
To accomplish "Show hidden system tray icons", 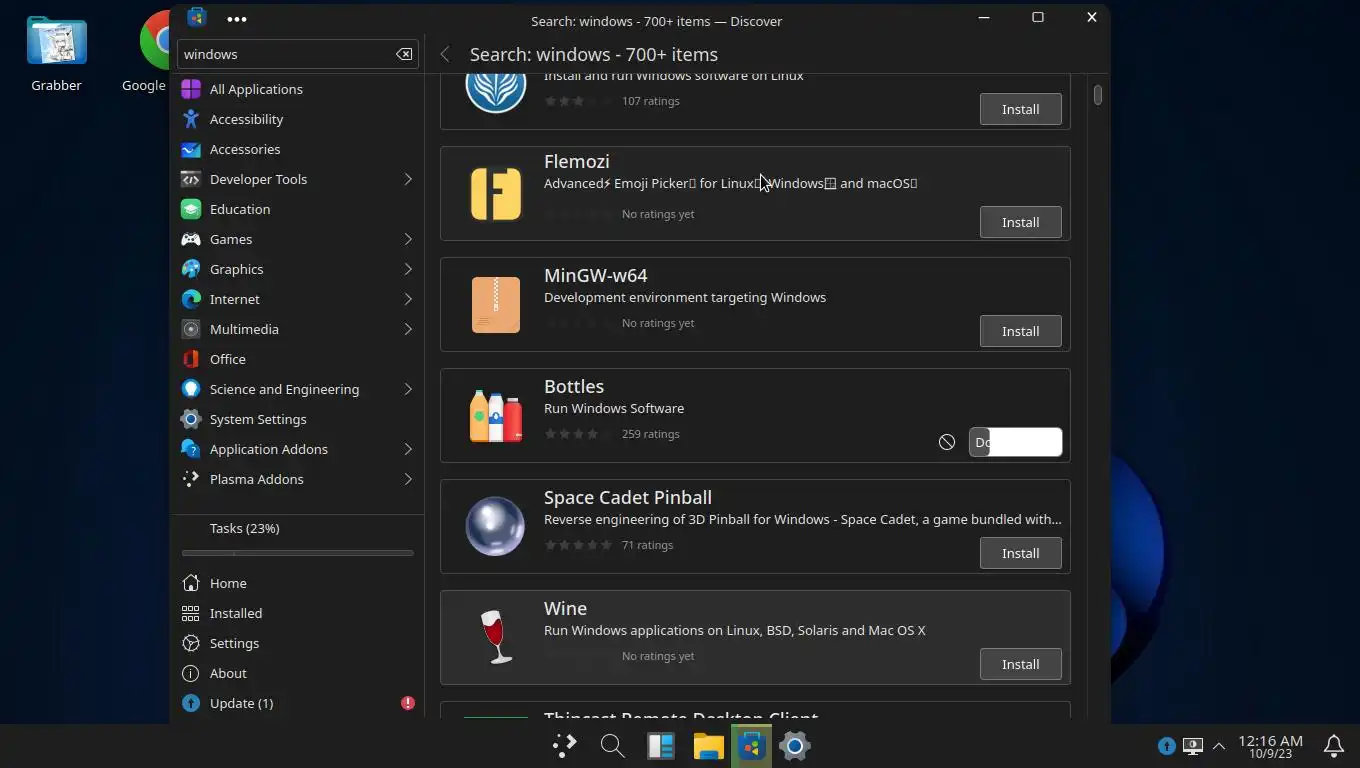I will pos(1218,746).
